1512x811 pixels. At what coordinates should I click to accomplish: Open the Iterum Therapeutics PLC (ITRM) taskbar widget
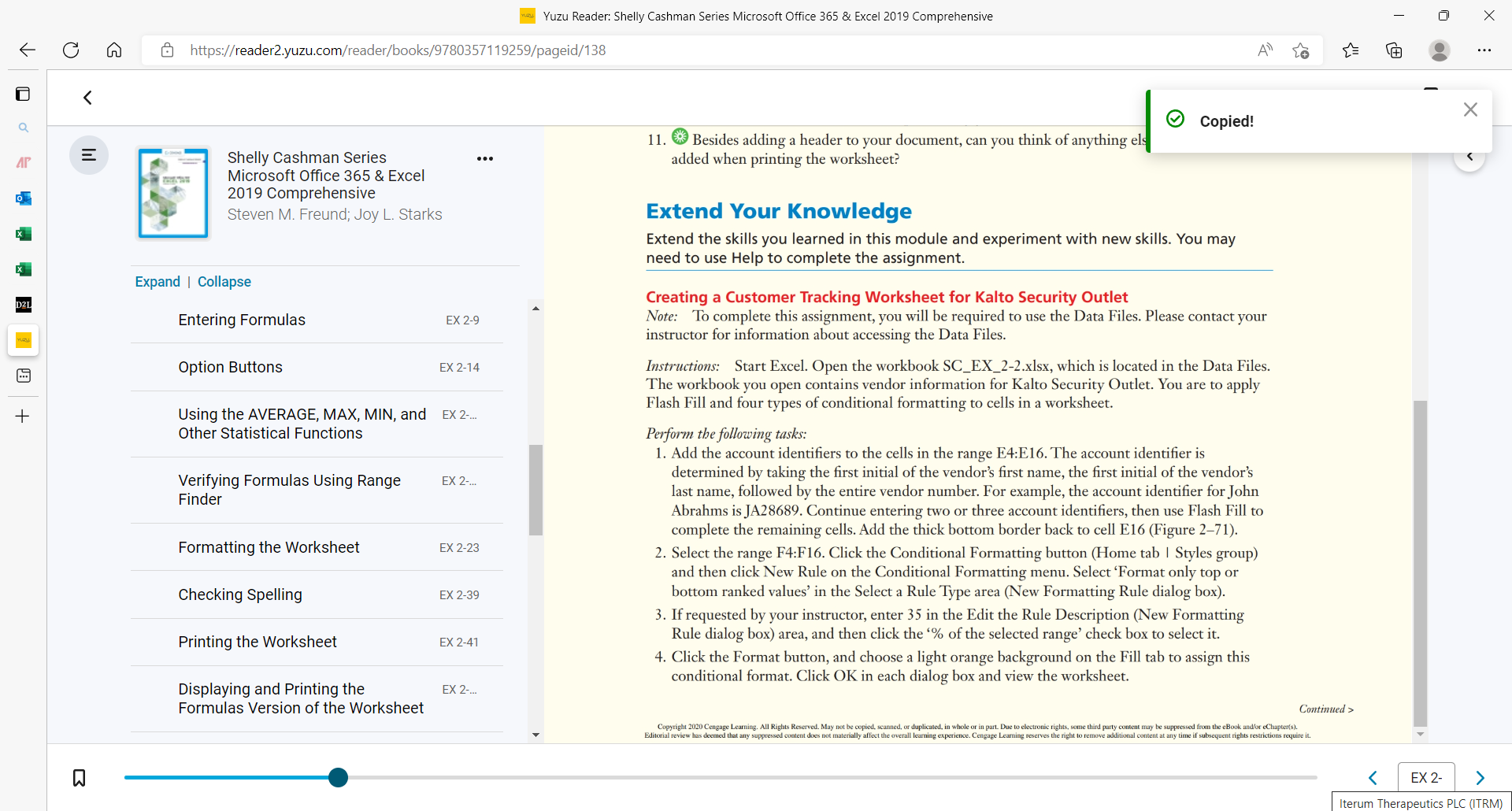point(1421,802)
